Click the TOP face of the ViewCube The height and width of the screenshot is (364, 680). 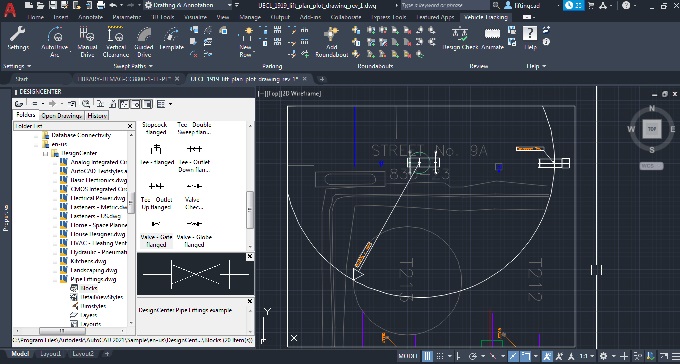652,129
